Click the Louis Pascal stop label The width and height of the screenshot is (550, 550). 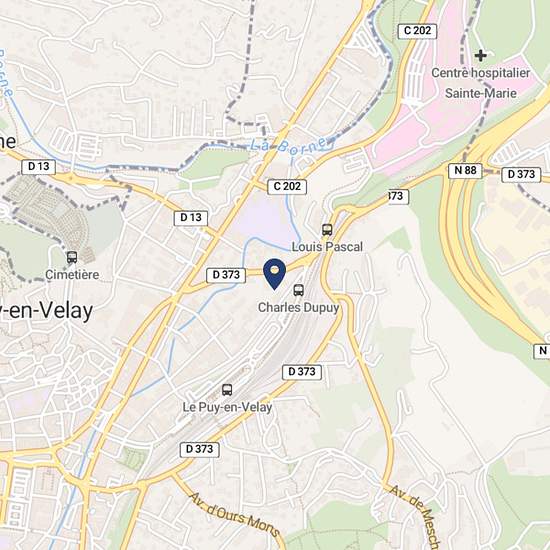click(327, 247)
